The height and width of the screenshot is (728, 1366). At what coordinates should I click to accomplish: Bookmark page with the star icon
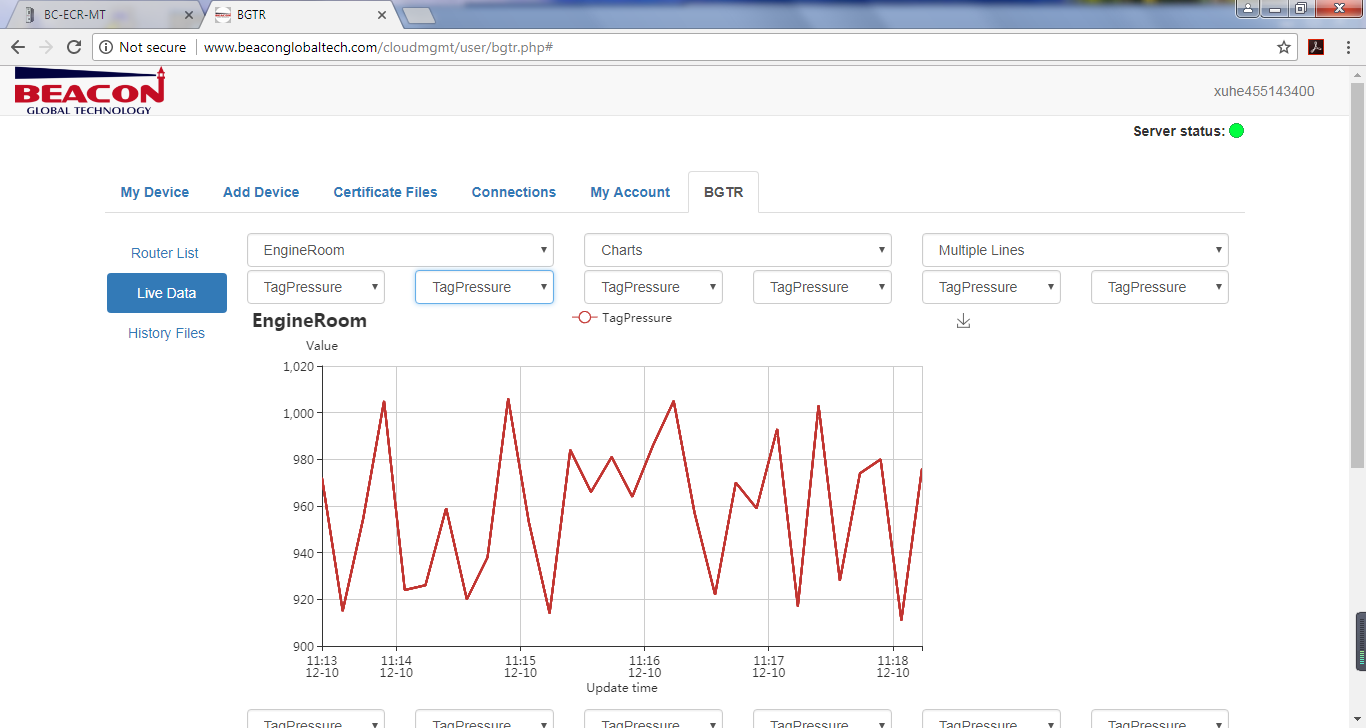[1284, 47]
